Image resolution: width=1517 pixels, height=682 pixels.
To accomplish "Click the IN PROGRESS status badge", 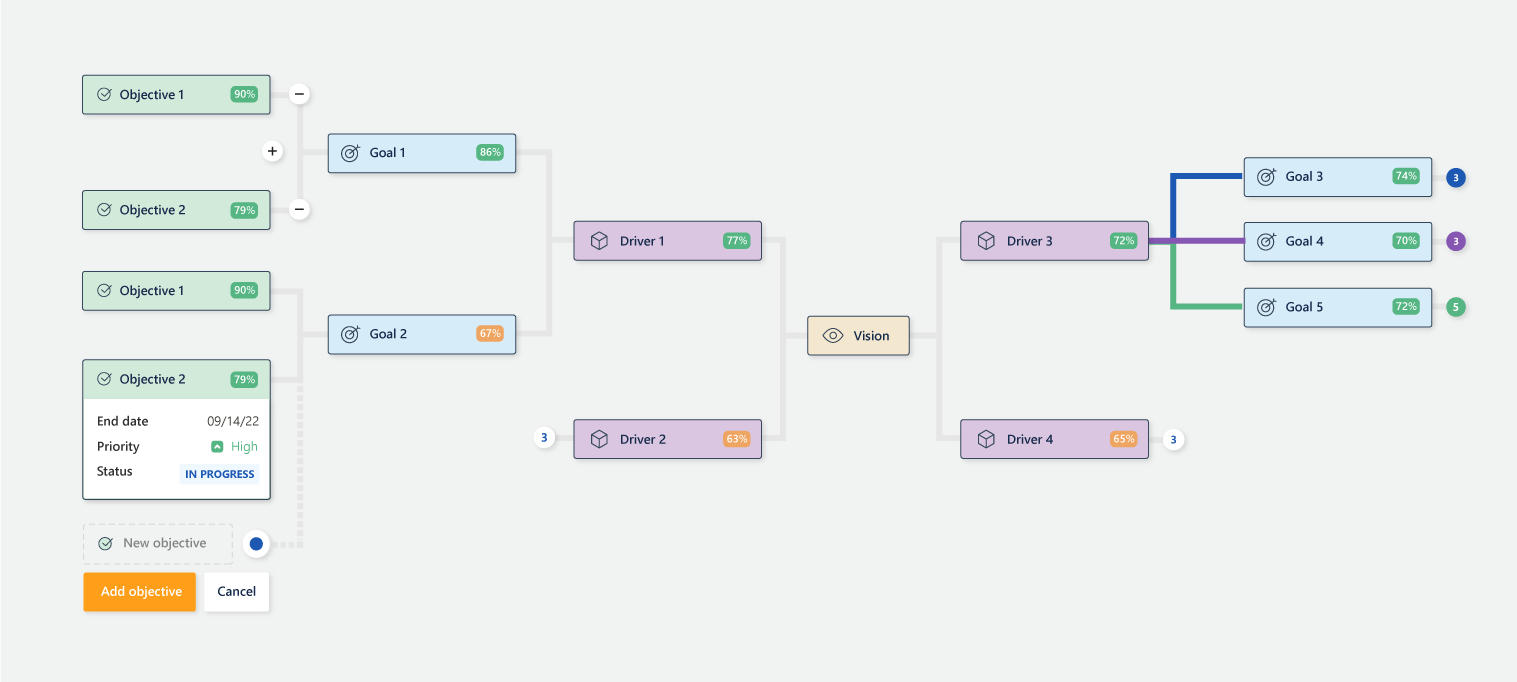I will click(x=220, y=474).
